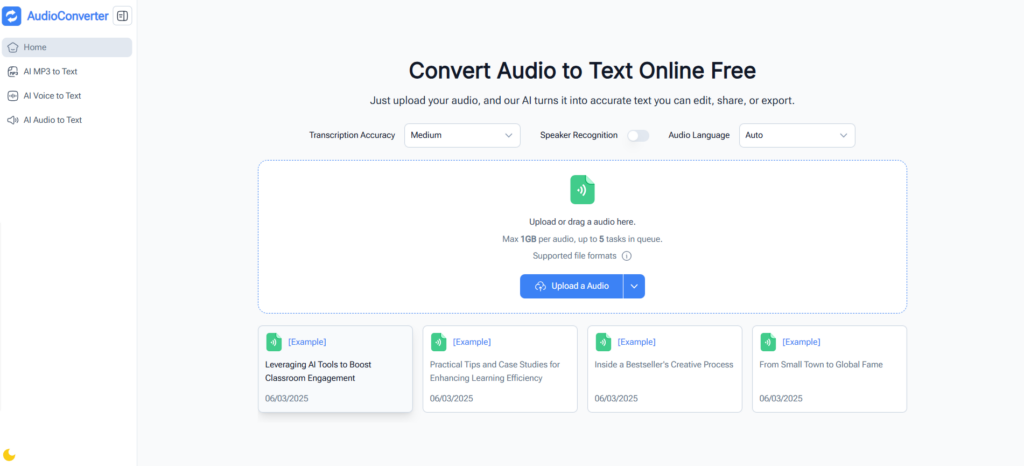The width and height of the screenshot is (1024, 466).
Task: Click [Example] link on Inside a Bestseller's card
Action: (637, 342)
